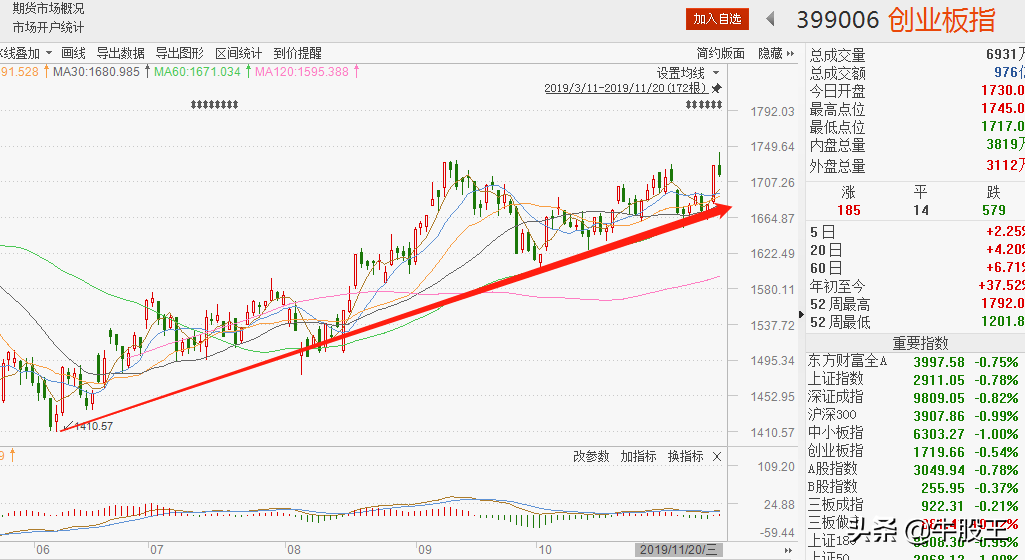Image resolution: width=1025 pixels, height=560 pixels.
Task: Select 沪深300 index row
Action: 915,415
